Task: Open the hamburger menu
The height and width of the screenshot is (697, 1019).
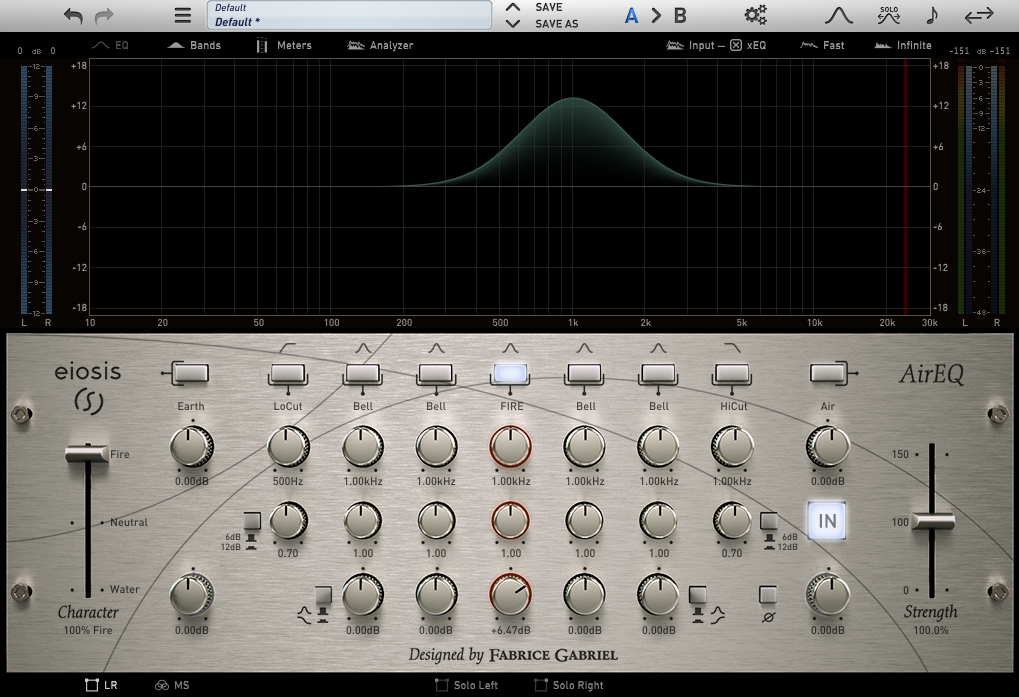Action: 182,15
